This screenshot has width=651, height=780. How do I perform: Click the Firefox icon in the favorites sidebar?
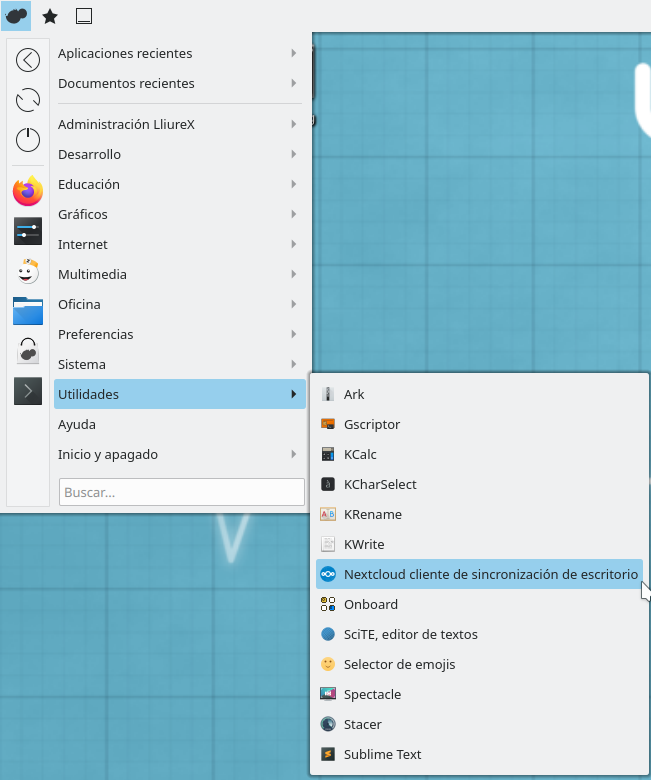[x=28, y=190]
